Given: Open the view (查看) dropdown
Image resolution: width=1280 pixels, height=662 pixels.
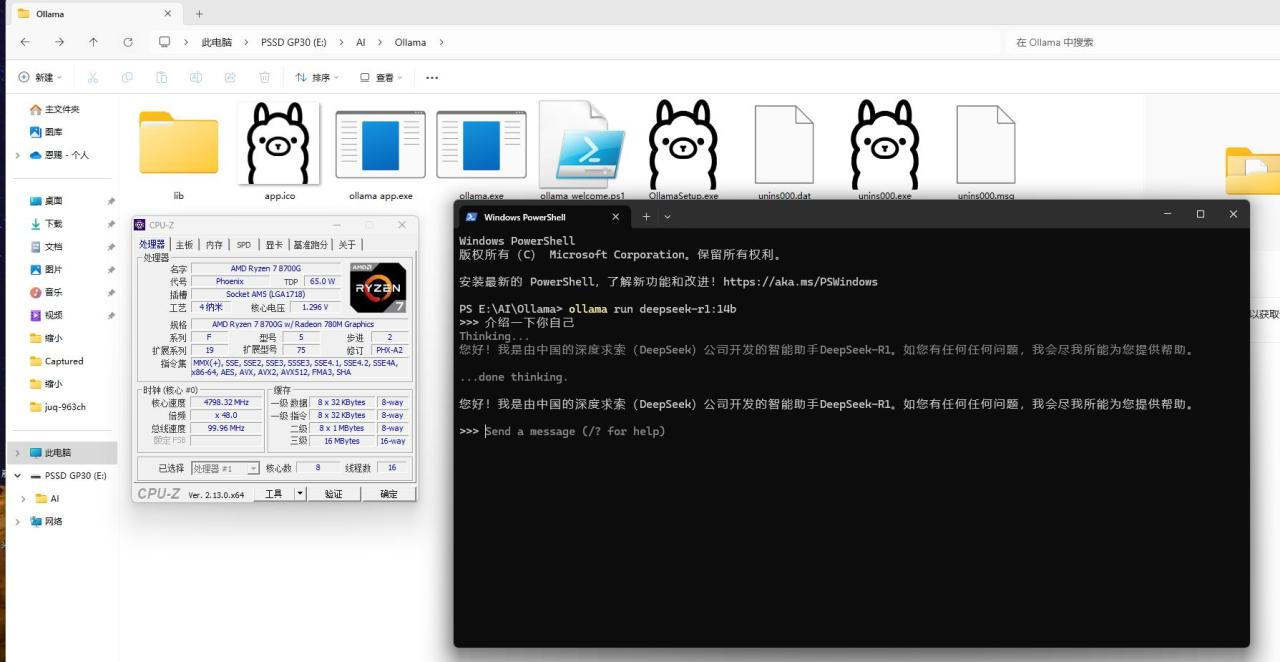Looking at the screenshot, I should pos(381,77).
